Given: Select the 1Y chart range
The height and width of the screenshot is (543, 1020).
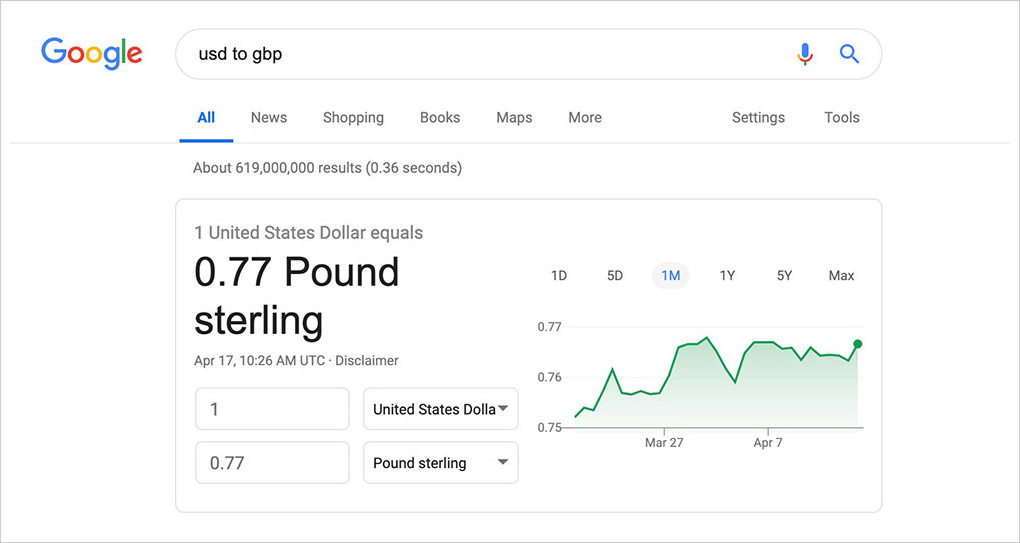Looking at the screenshot, I should point(727,276).
